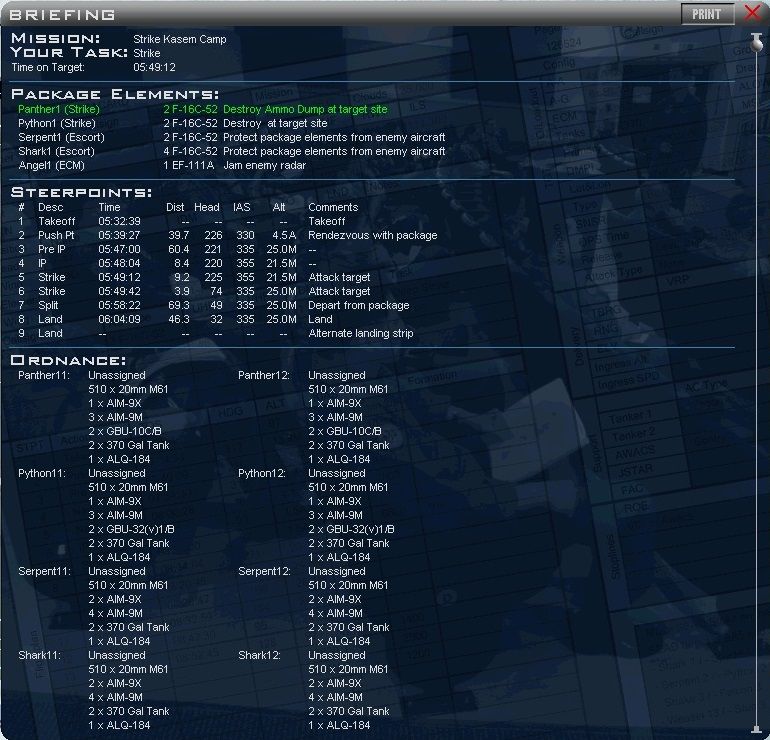
Task: Click Panther12's '1 x ALQ-184' entry
Action: click(x=339, y=459)
